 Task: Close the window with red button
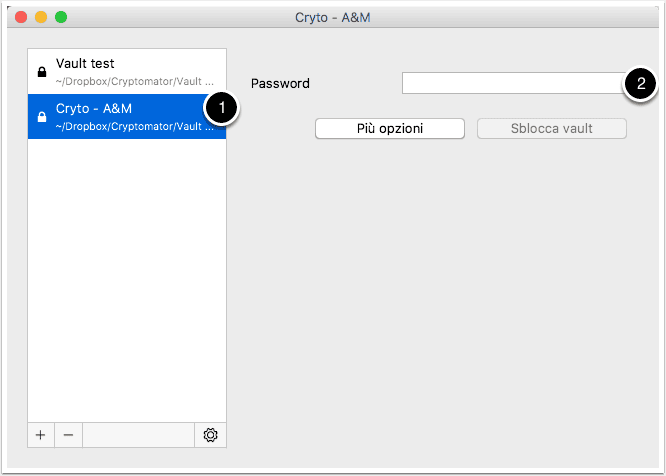[x=21, y=17]
